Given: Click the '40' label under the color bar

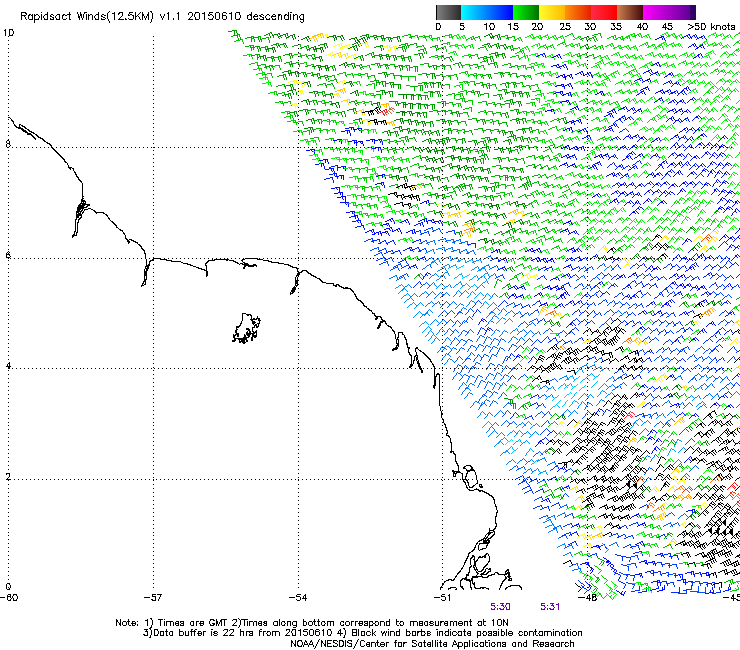Looking at the screenshot, I should tap(642, 27).
